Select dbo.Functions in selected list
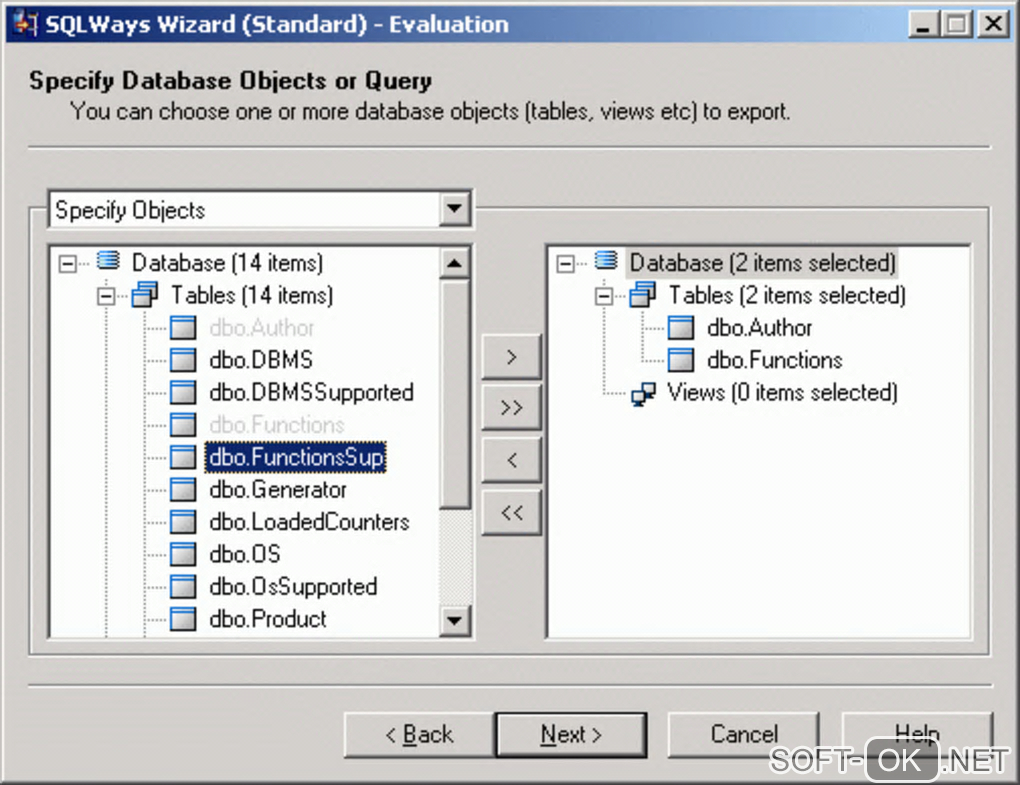Screen dimensions: 1020x785 pos(774,360)
